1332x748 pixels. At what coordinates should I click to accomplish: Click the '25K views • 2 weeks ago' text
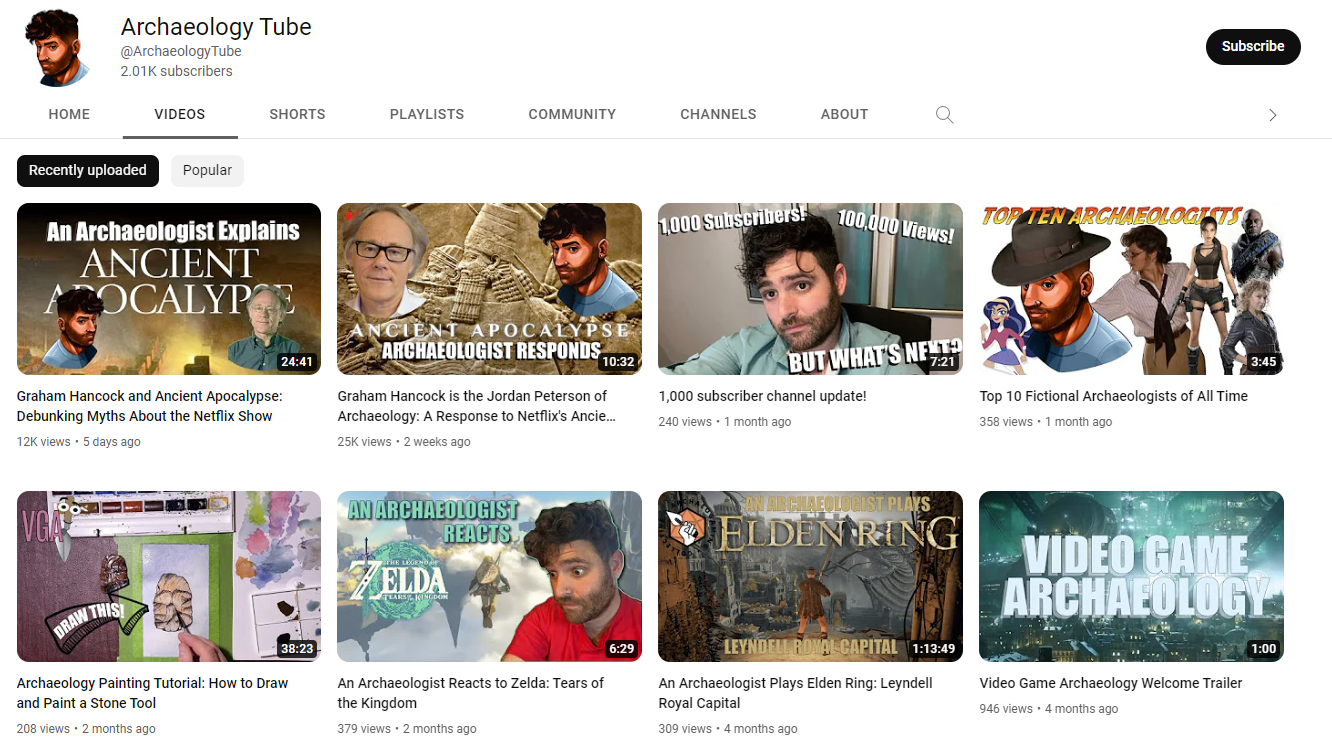coord(404,442)
